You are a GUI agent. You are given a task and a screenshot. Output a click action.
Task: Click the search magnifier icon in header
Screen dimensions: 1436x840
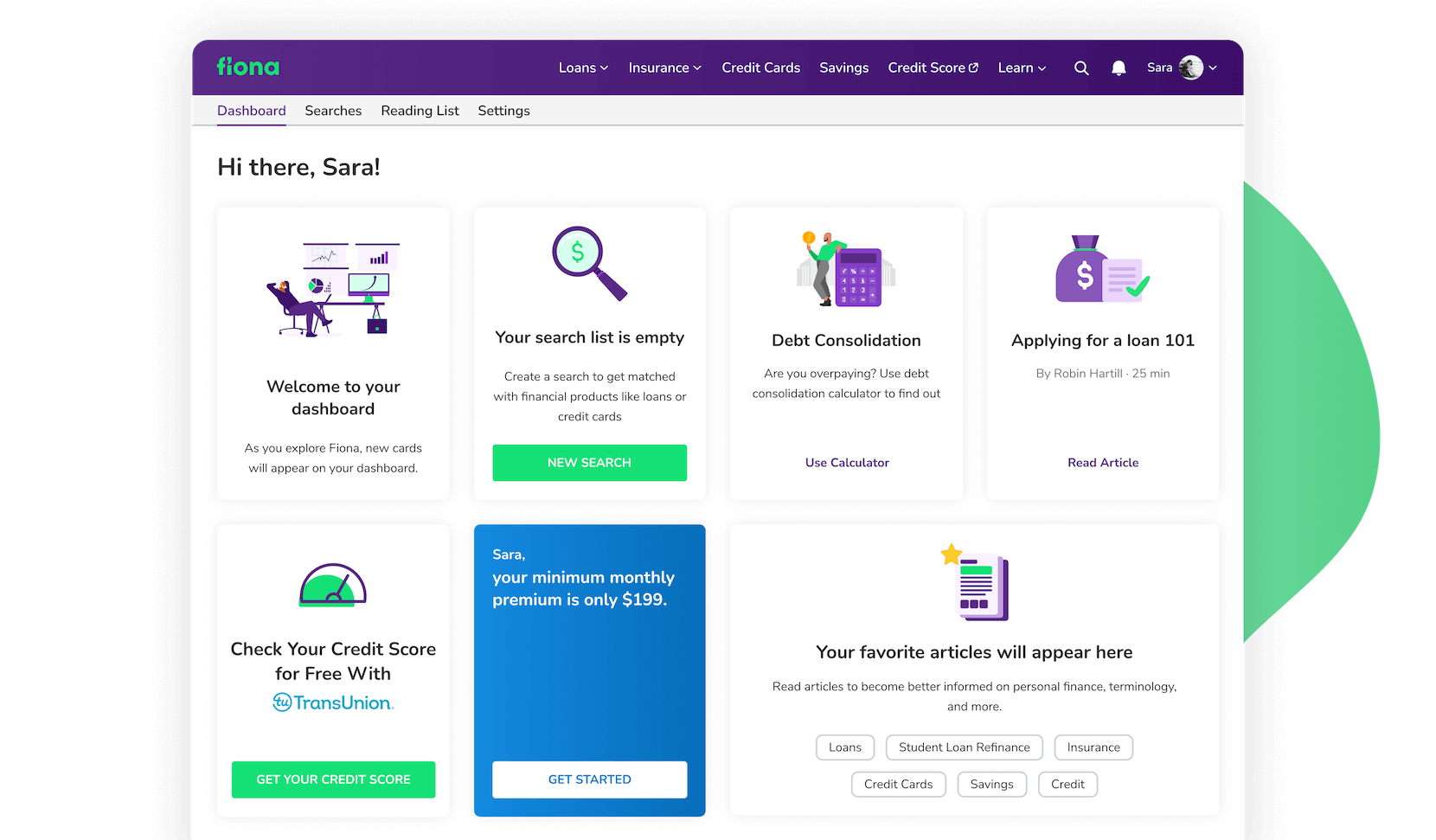click(x=1081, y=68)
